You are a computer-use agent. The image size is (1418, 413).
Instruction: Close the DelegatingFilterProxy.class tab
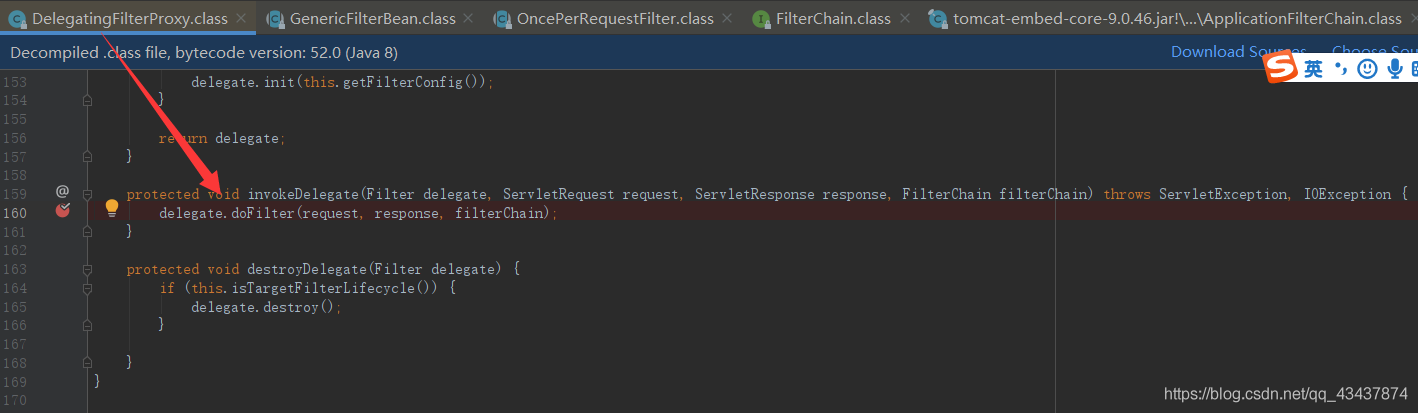(x=240, y=18)
